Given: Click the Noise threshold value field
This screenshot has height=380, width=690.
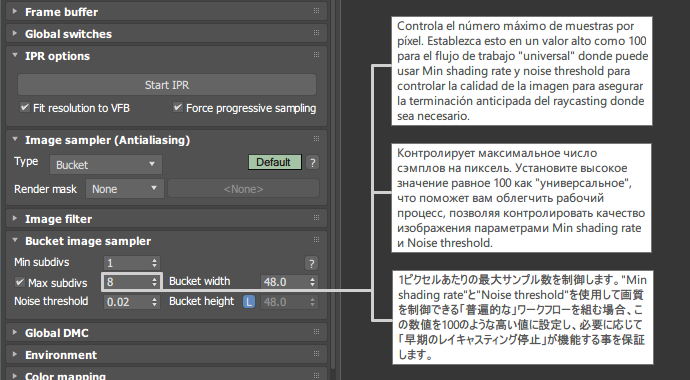Looking at the screenshot, I should pyautogui.click(x=127, y=302).
